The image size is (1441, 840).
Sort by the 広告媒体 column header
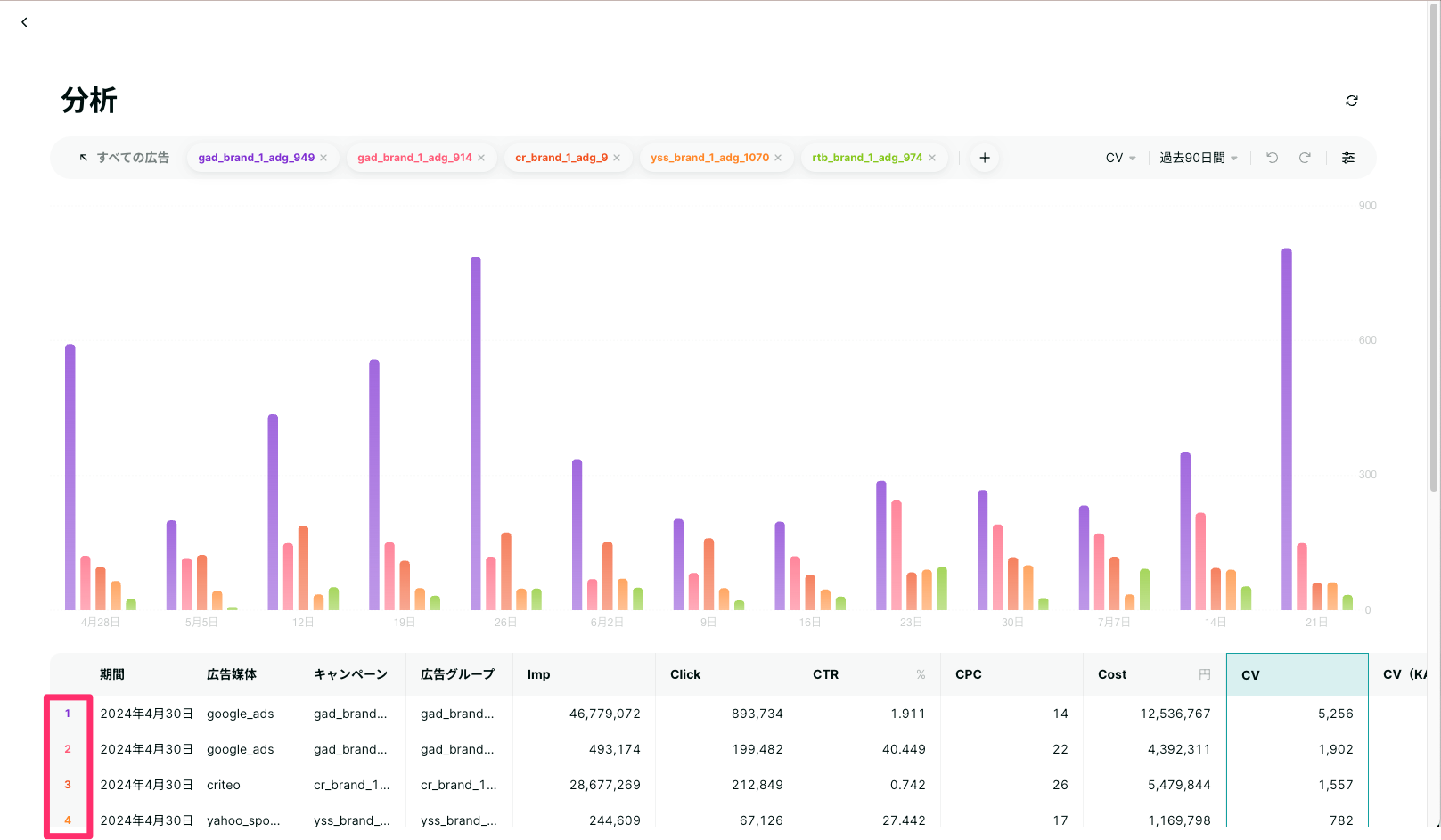(x=232, y=674)
